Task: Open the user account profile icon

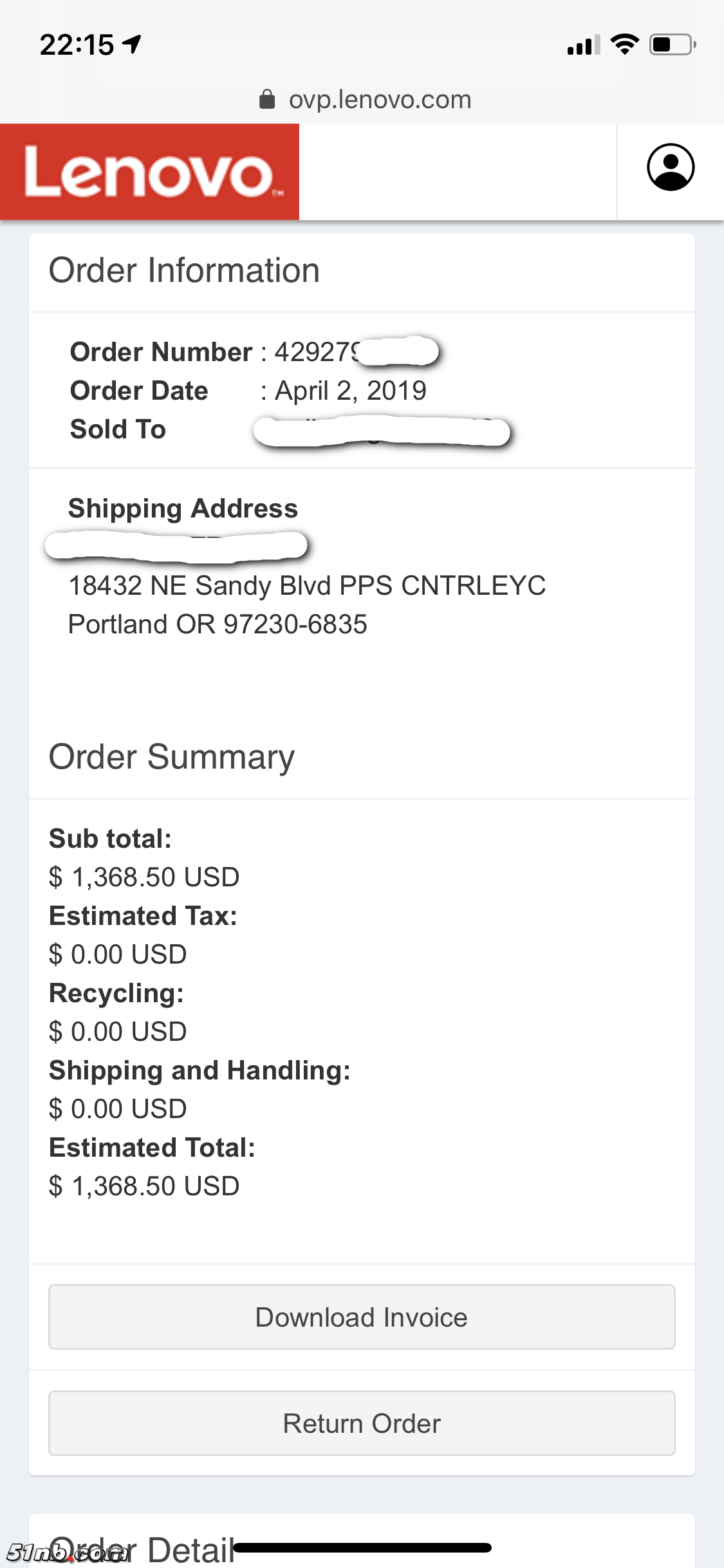Action: pos(670,167)
